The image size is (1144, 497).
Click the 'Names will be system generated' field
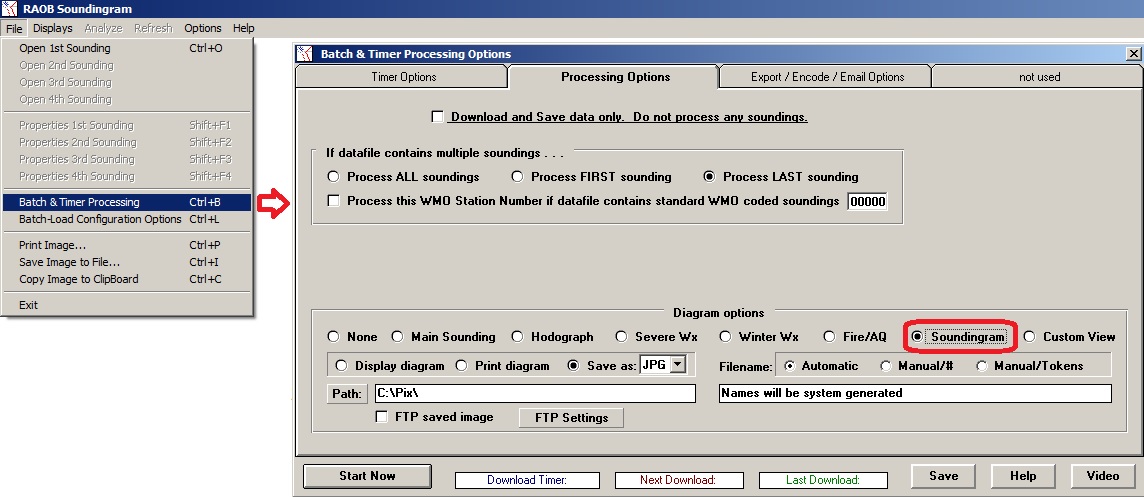[x=915, y=393]
